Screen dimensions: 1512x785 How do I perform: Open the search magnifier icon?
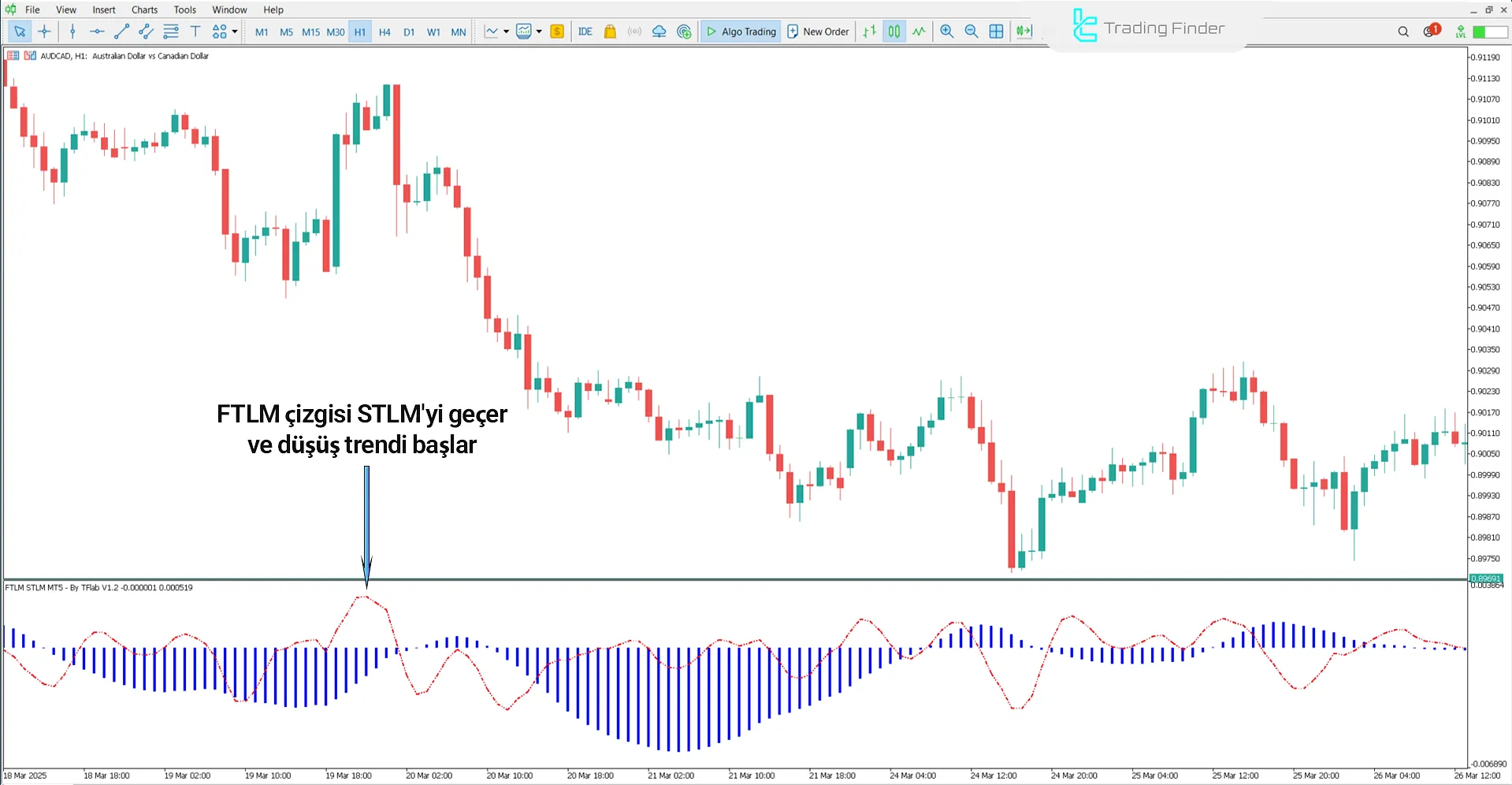tap(1403, 32)
